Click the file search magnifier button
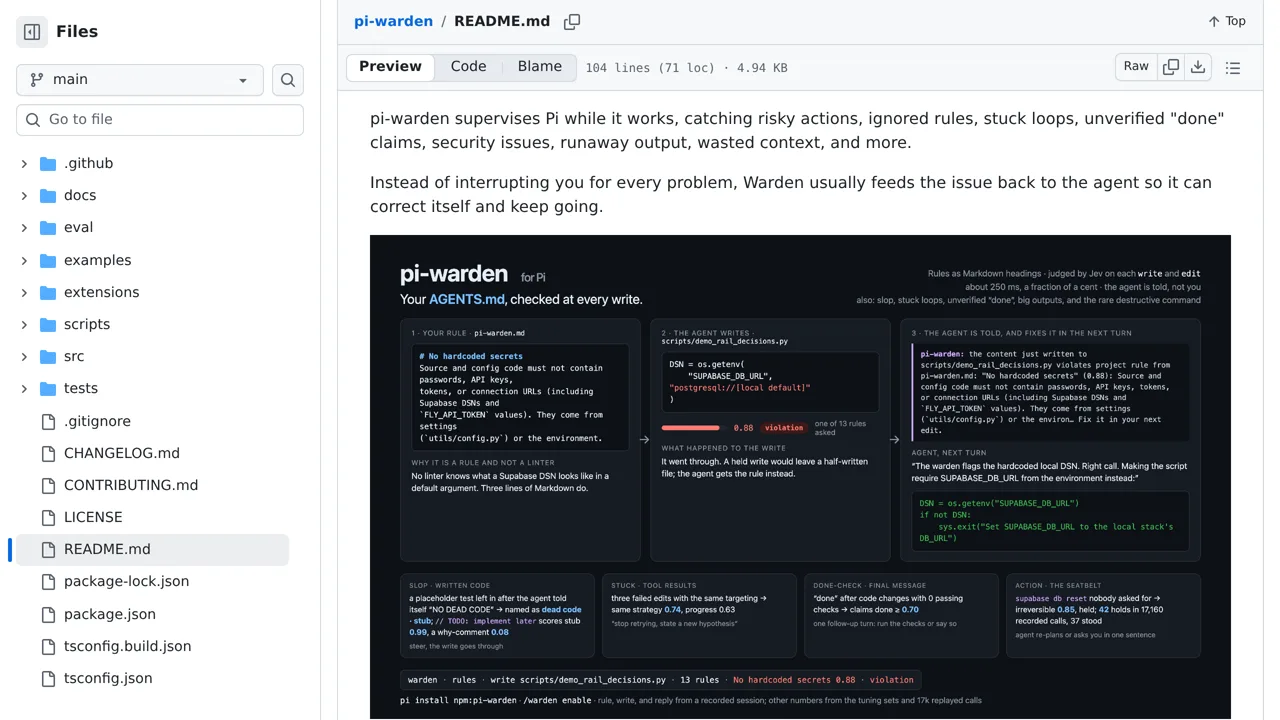The height and width of the screenshot is (720, 1280). coord(288,80)
